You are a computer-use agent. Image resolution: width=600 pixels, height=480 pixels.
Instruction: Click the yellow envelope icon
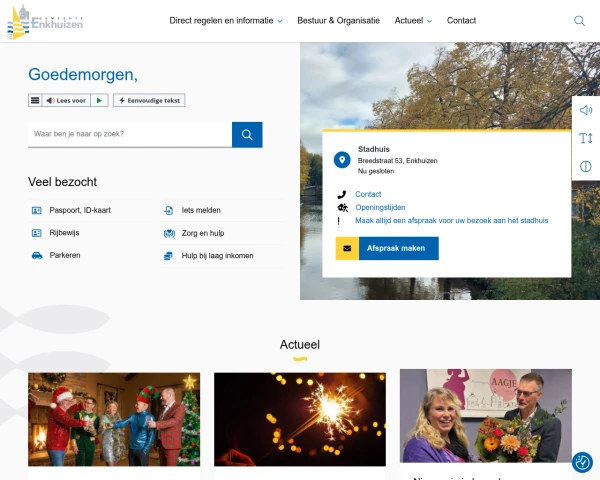[347, 248]
